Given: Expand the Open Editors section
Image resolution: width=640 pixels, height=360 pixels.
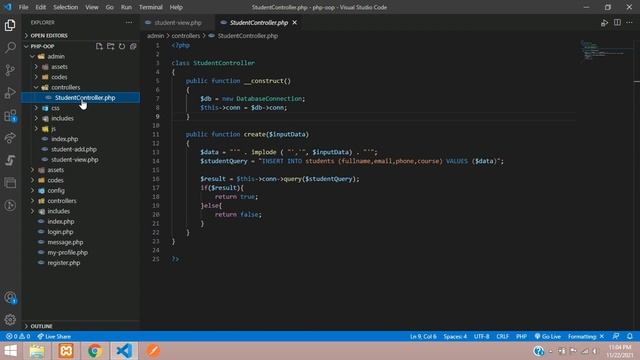Looking at the screenshot, I should (49, 36).
